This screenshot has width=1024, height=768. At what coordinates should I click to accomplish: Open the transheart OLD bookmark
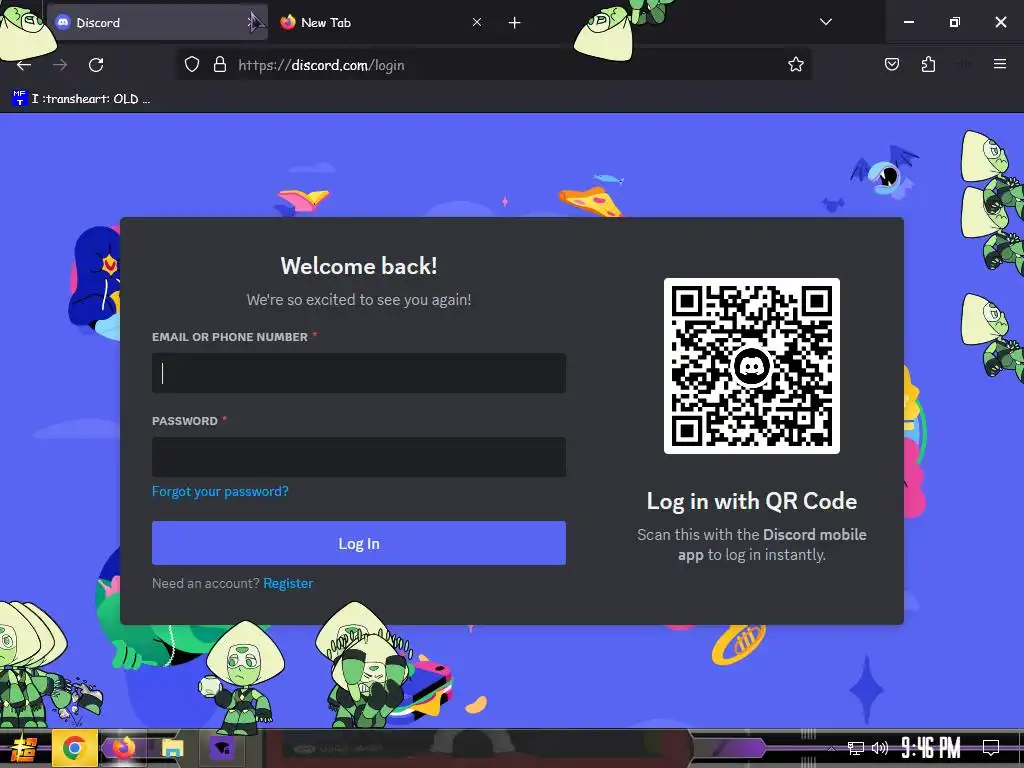coord(82,99)
